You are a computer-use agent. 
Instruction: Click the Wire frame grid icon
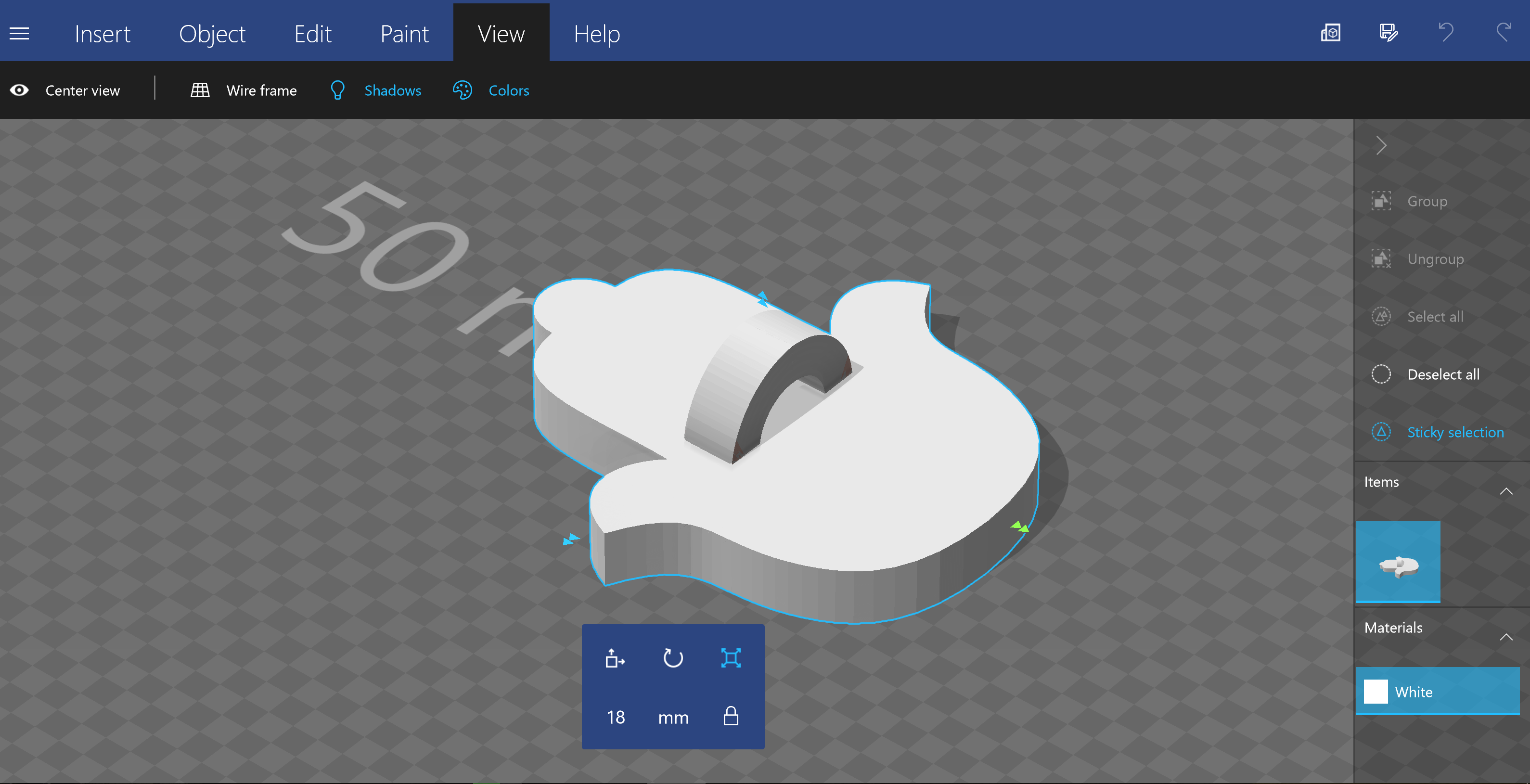pos(200,90)
